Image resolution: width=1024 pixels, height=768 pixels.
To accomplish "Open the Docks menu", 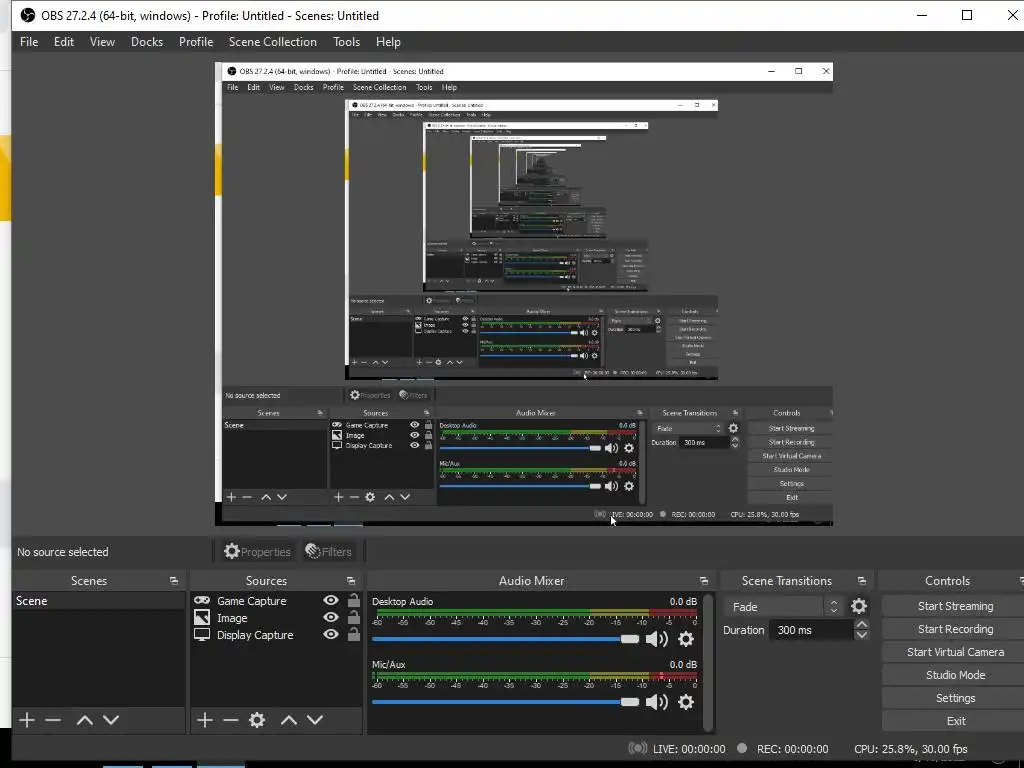I will tap(146, 42).
